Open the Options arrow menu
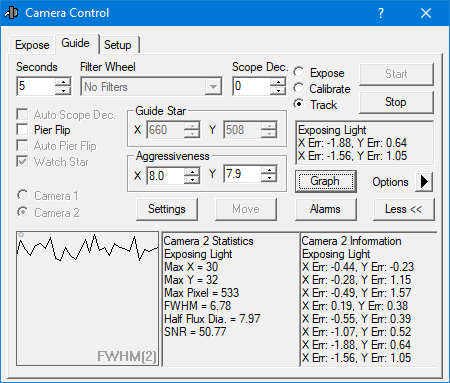Viewport: 450px width, 383px height. (424, 182)
